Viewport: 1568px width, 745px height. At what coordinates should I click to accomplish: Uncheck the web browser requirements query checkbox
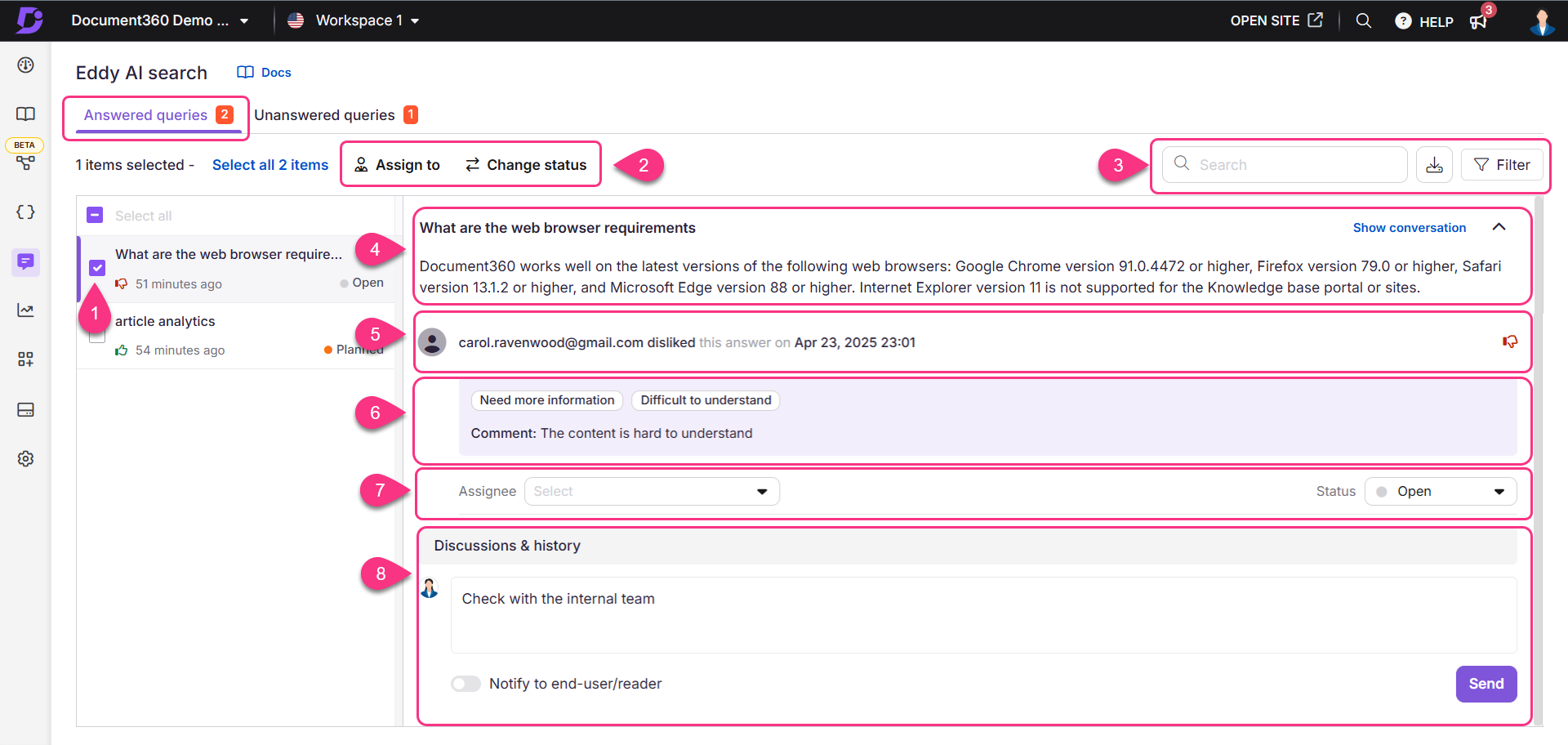[97, 267]
